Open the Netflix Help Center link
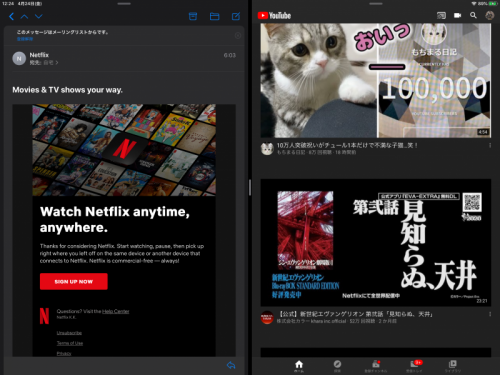 pos(115,311)
